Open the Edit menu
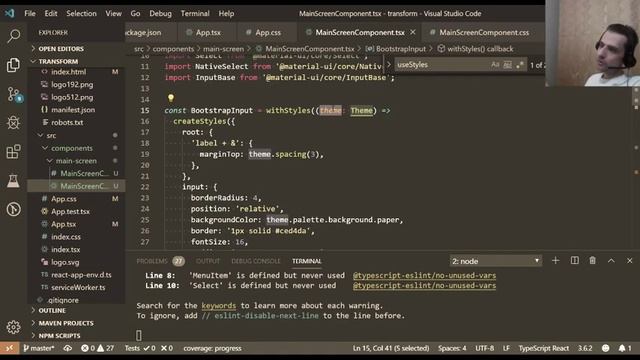The height and width of the screenshot is (360, 640). (51, 13)
